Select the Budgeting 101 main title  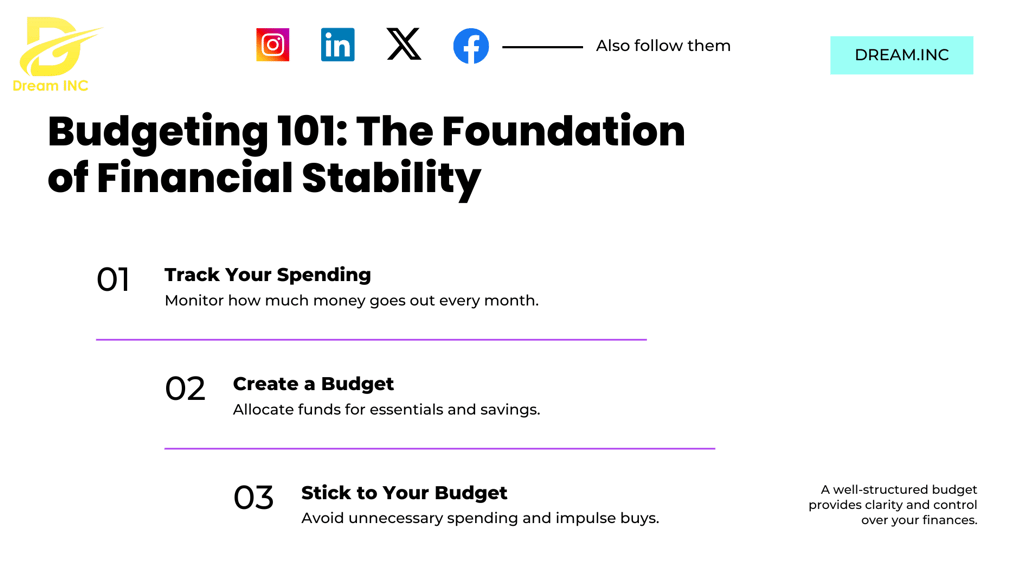coord(366,155)
